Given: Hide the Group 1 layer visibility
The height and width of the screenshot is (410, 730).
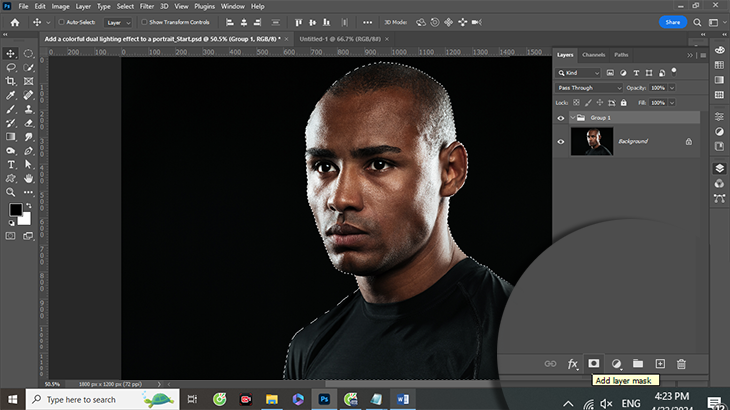Looking at the screenshot, I should [560, 117].
